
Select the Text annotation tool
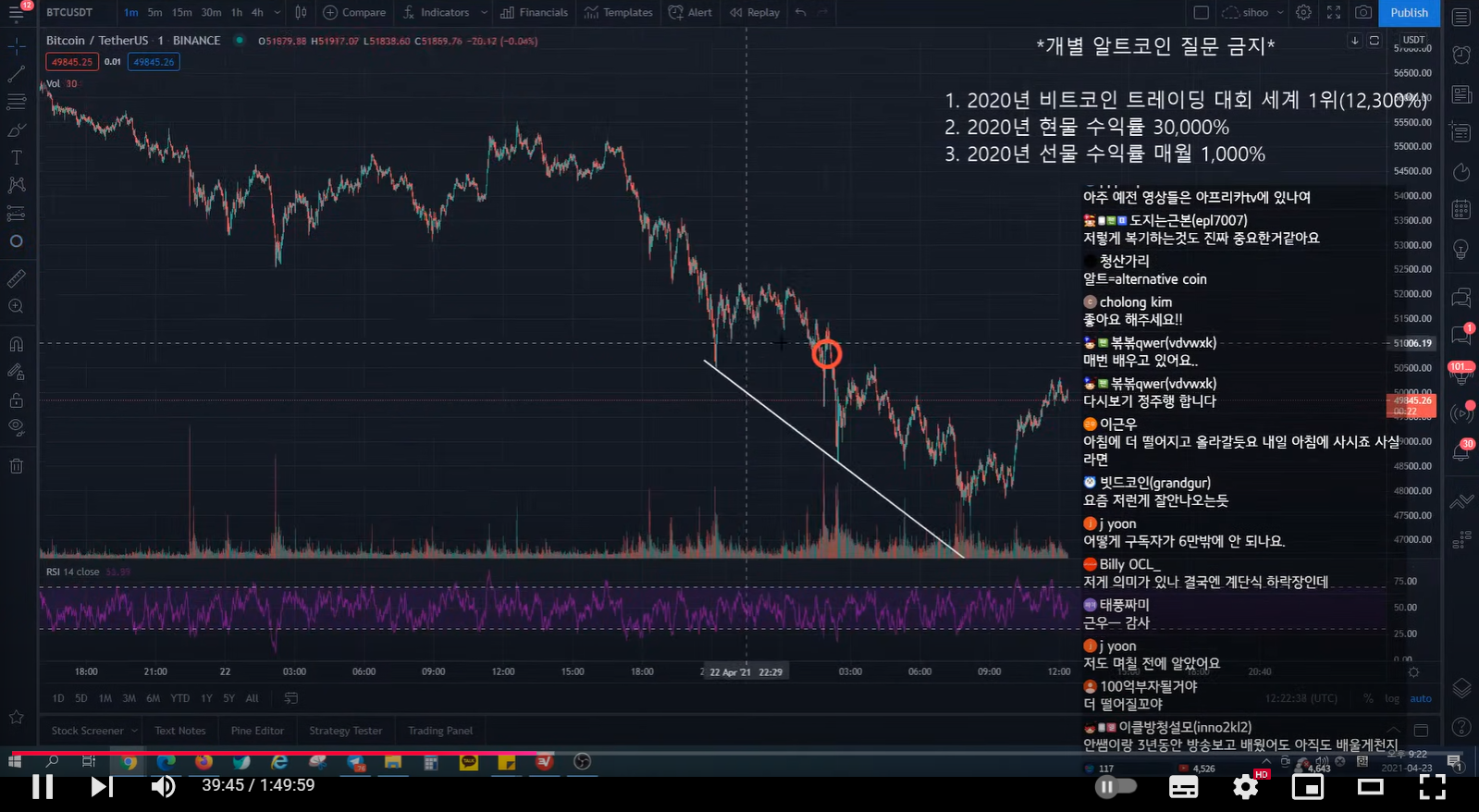coord(17,157)
